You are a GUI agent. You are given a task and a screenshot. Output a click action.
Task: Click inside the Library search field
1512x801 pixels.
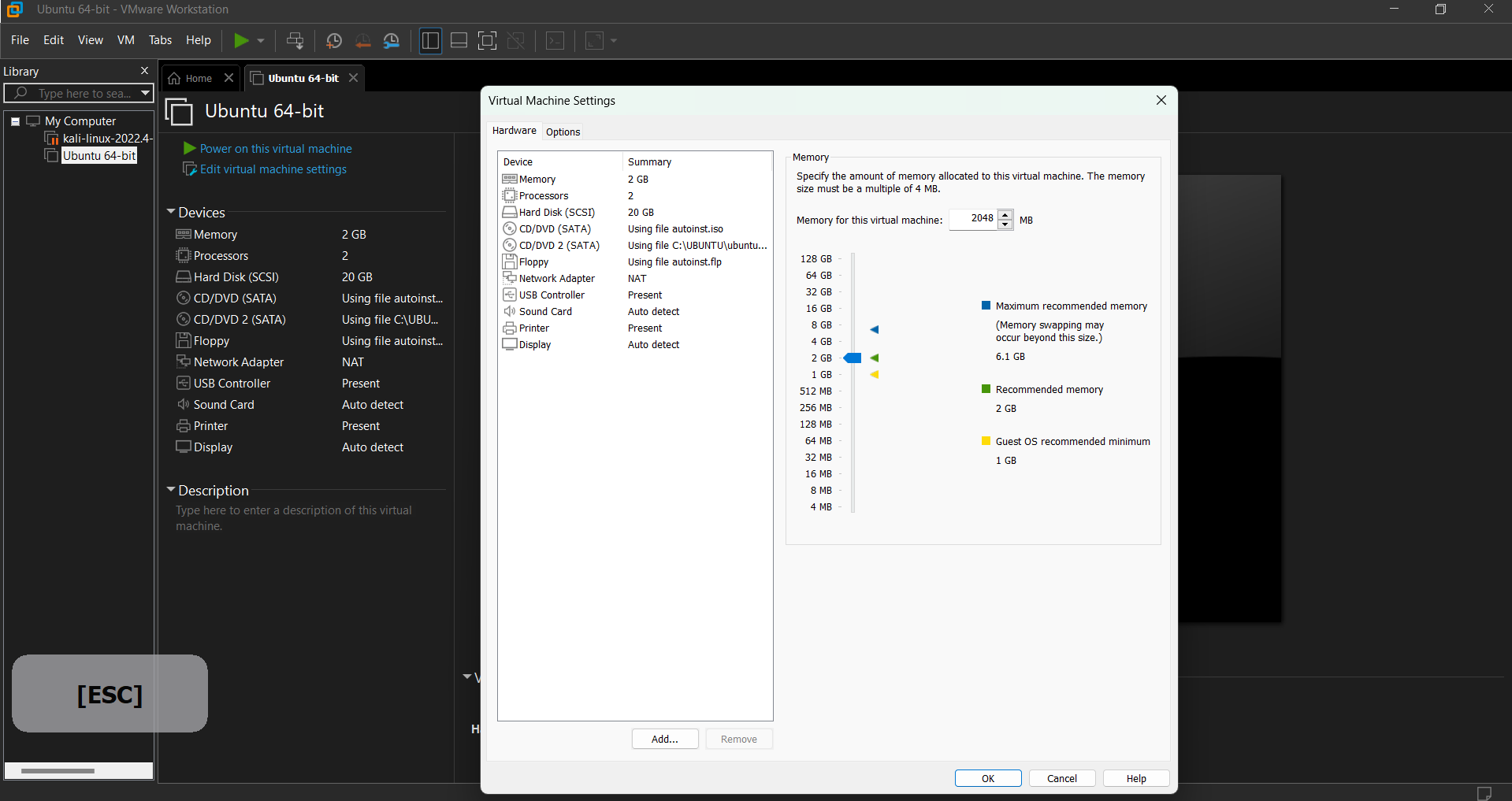(x=79, y=93)
